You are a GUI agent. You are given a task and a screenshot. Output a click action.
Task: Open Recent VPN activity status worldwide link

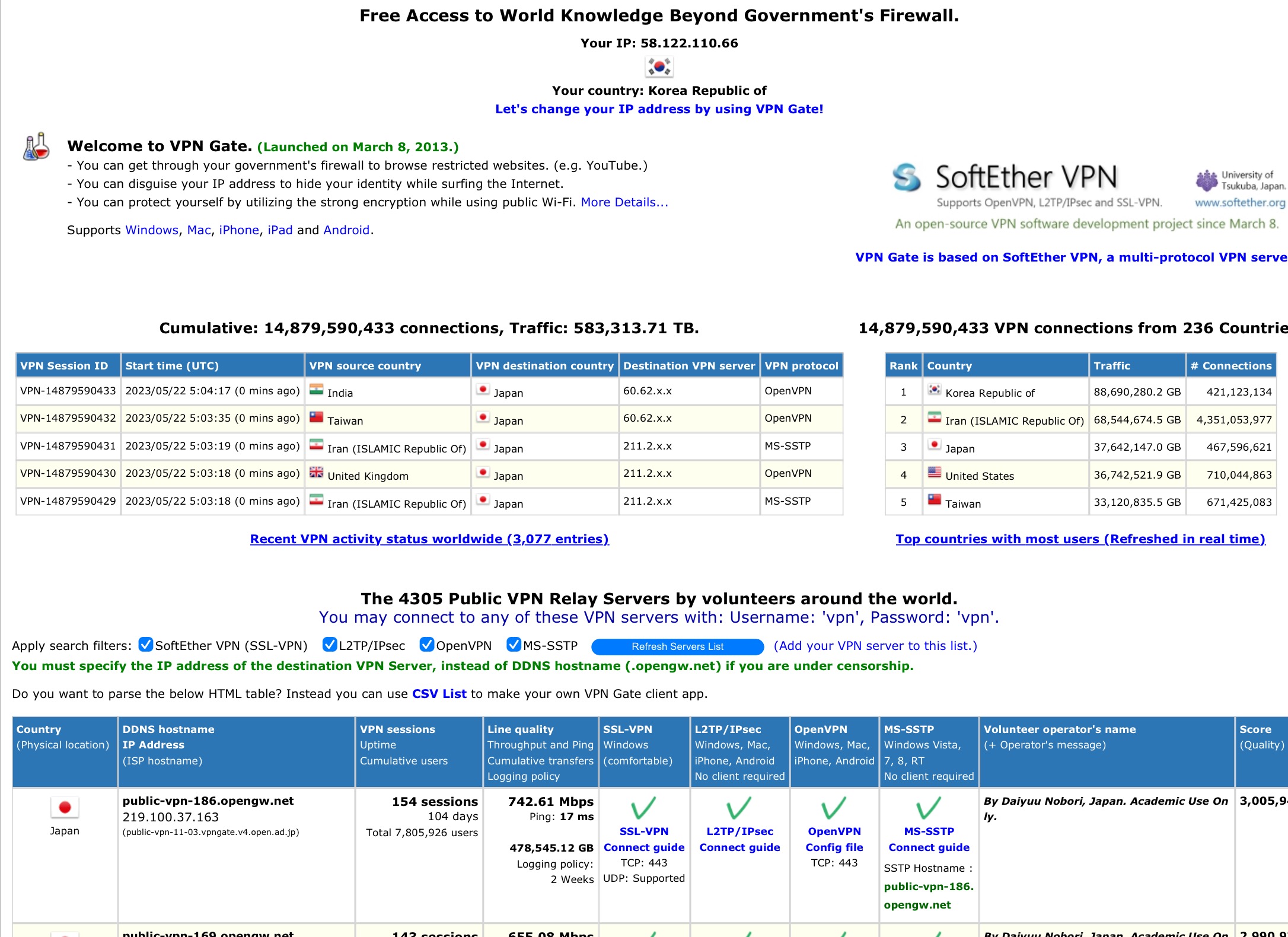429,539
